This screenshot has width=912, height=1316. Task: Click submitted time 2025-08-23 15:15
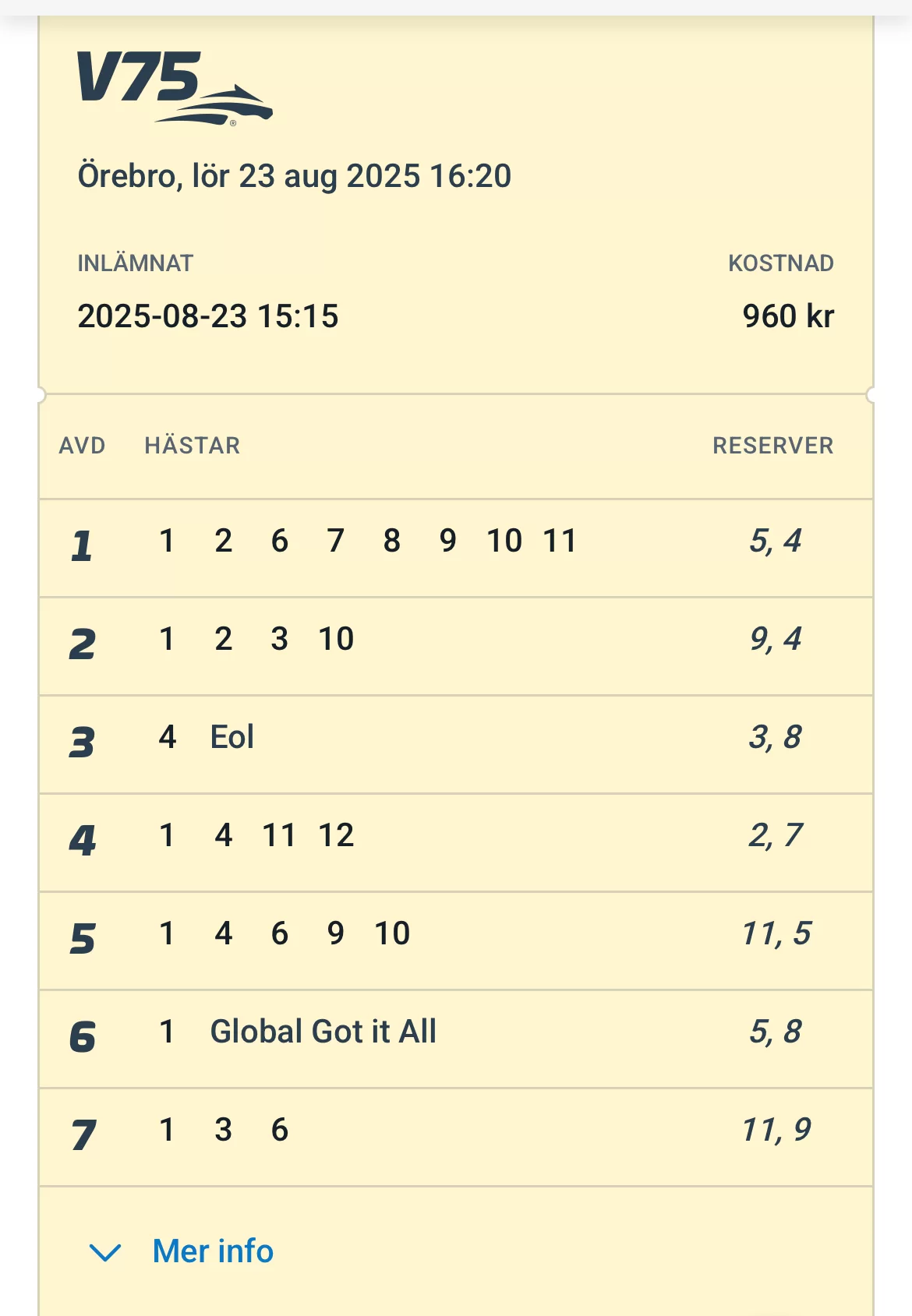pyautogui.click(x=207, y=316)
